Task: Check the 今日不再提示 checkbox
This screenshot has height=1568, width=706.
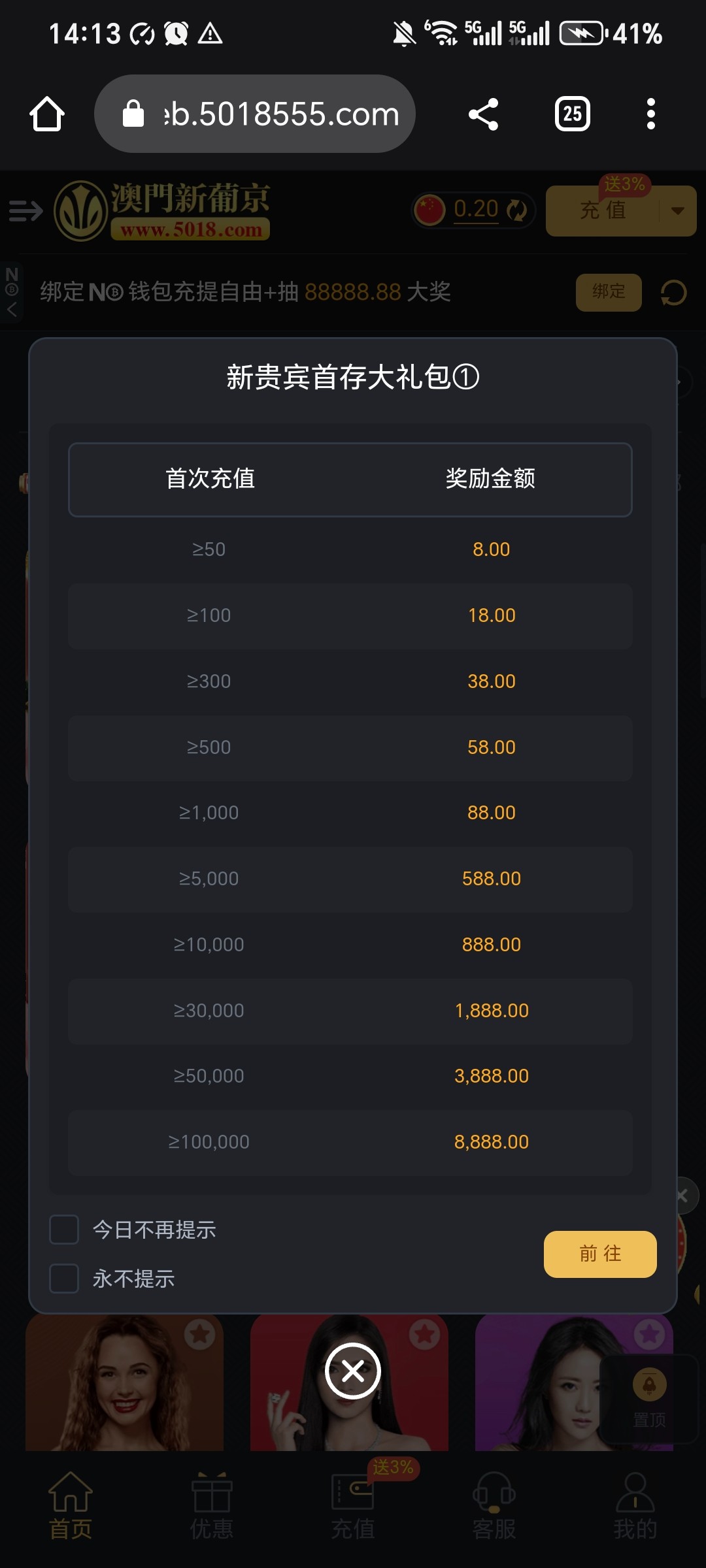Action: (64, 1230)
